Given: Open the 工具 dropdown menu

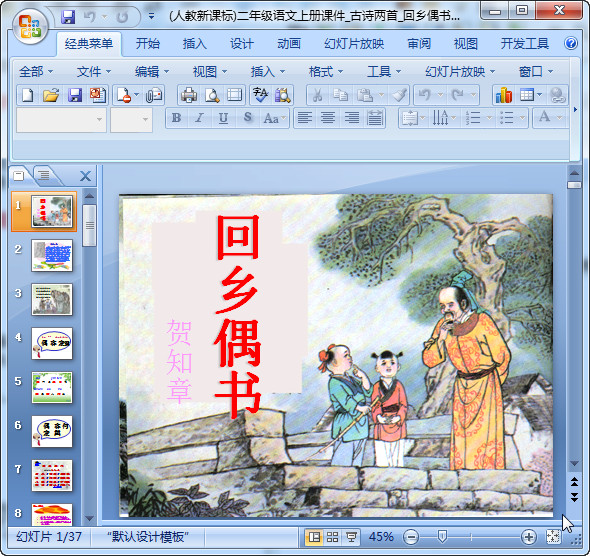Looking at the screenshot, I should pos(384,71).
